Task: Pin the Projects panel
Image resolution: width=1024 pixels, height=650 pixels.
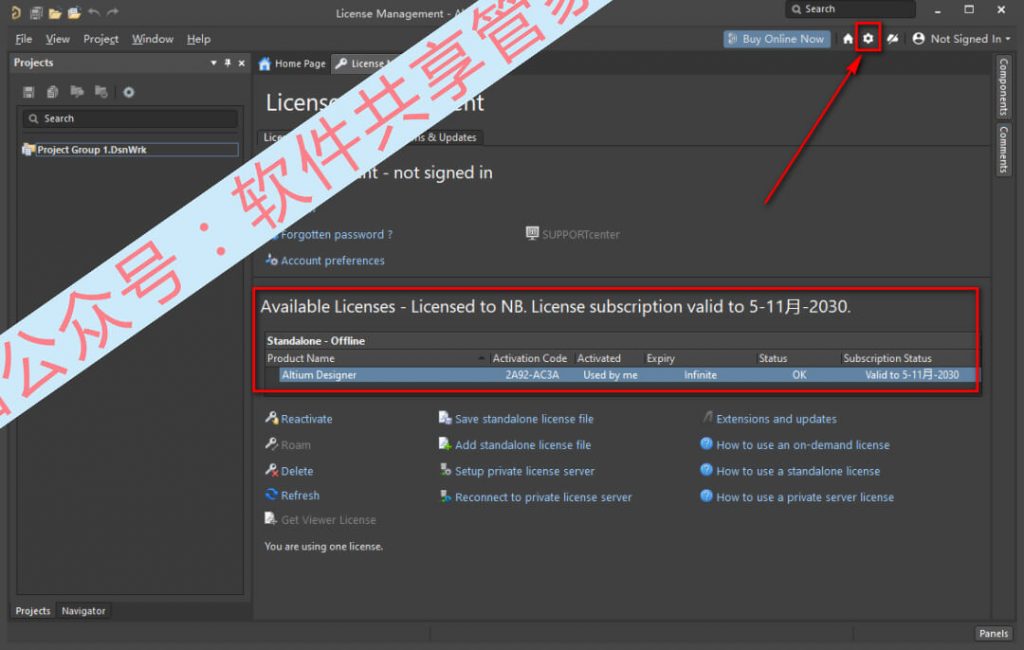Action: 227,63
